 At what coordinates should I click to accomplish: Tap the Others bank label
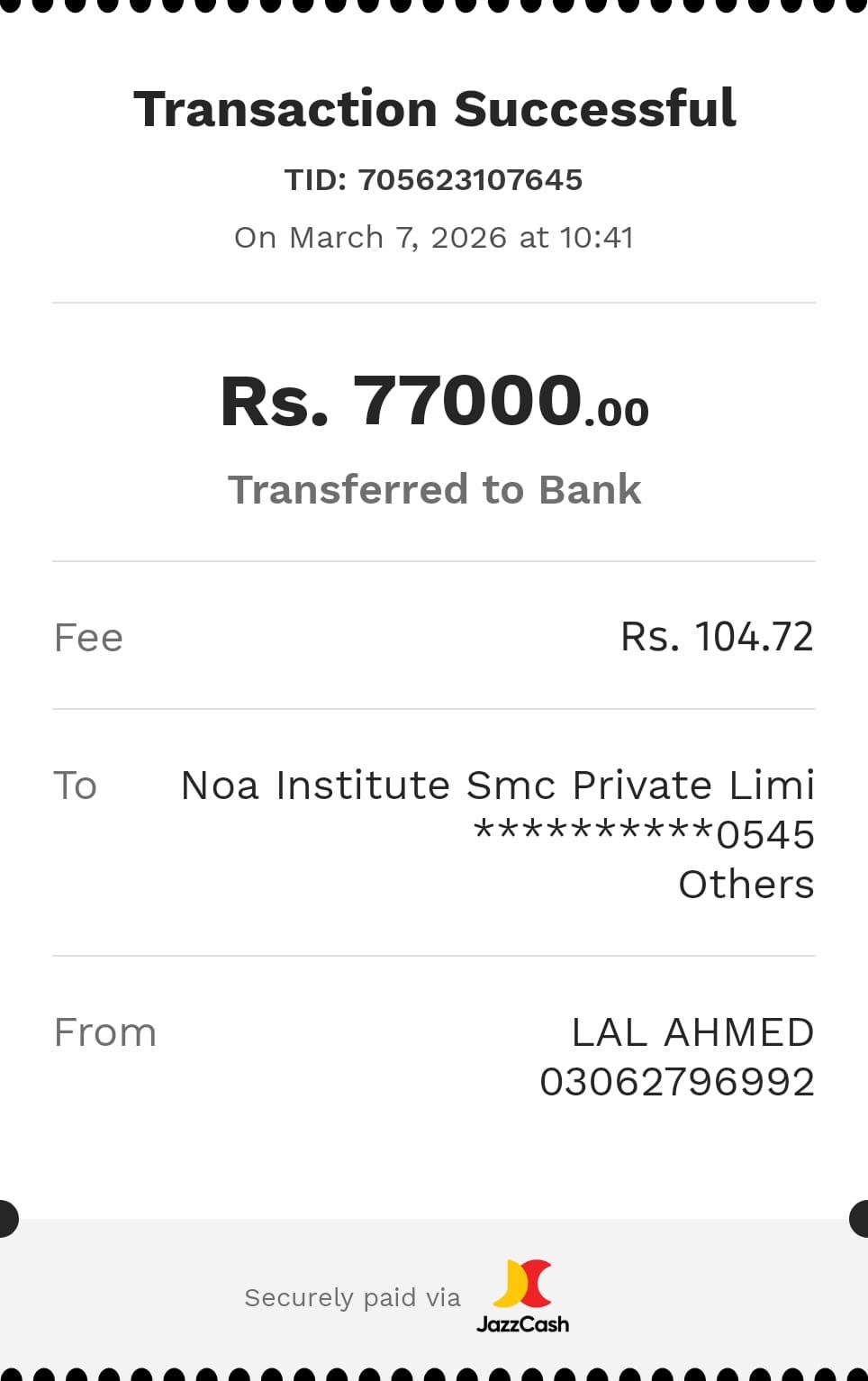tap(746, 885)
